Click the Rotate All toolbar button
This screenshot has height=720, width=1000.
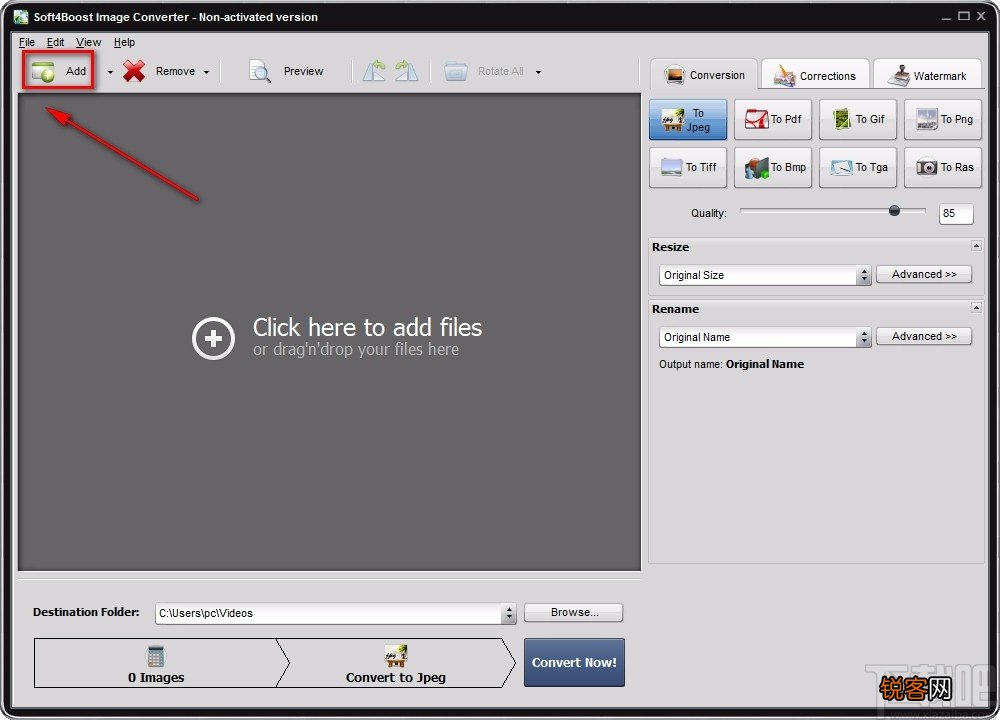coord(484,71)
